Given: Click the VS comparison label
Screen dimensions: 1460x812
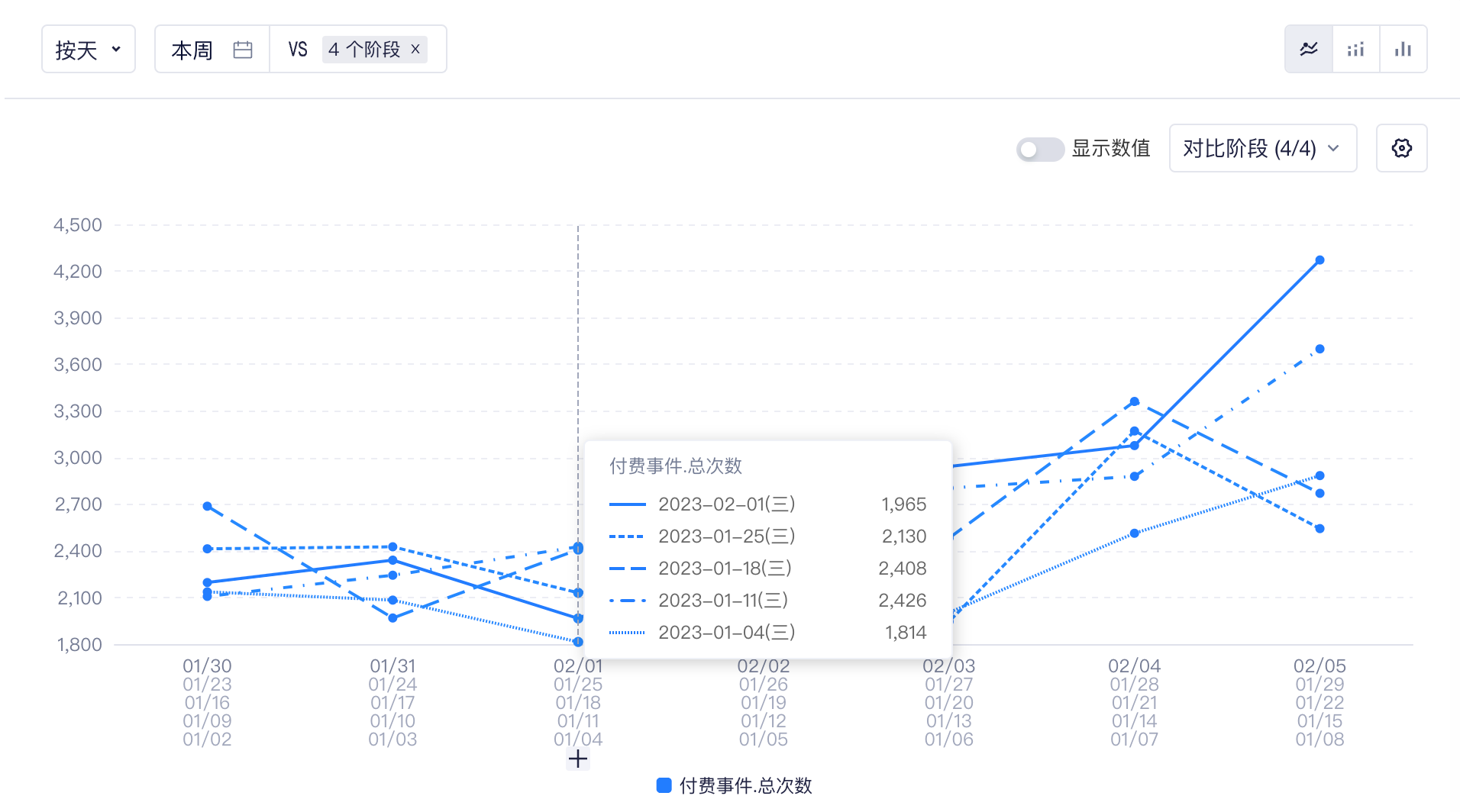Looking at the screenshot, I should tap(299, 49).
